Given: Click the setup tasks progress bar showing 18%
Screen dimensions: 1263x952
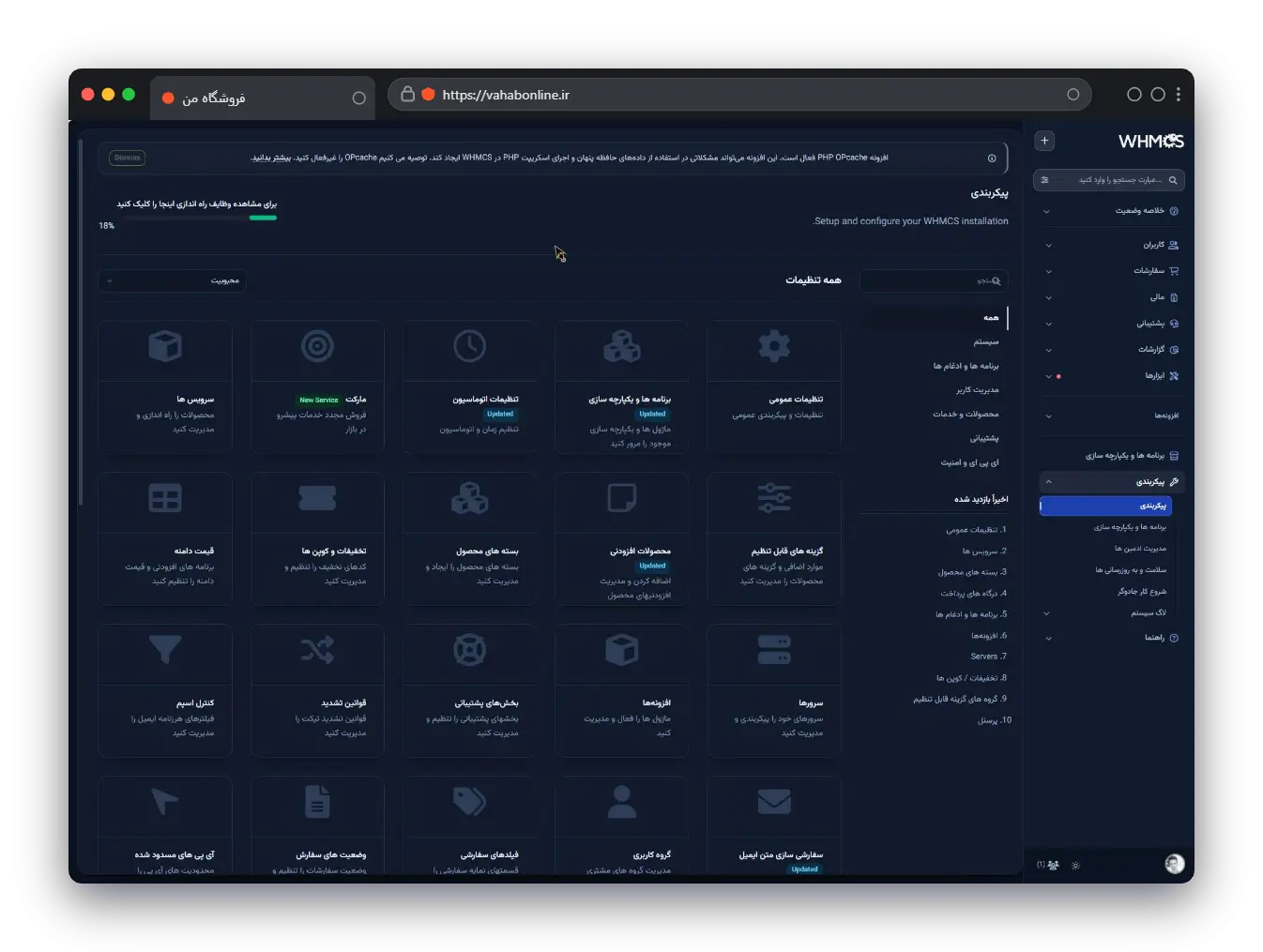Looking at the screenshot, I should (x=200, y=218).
